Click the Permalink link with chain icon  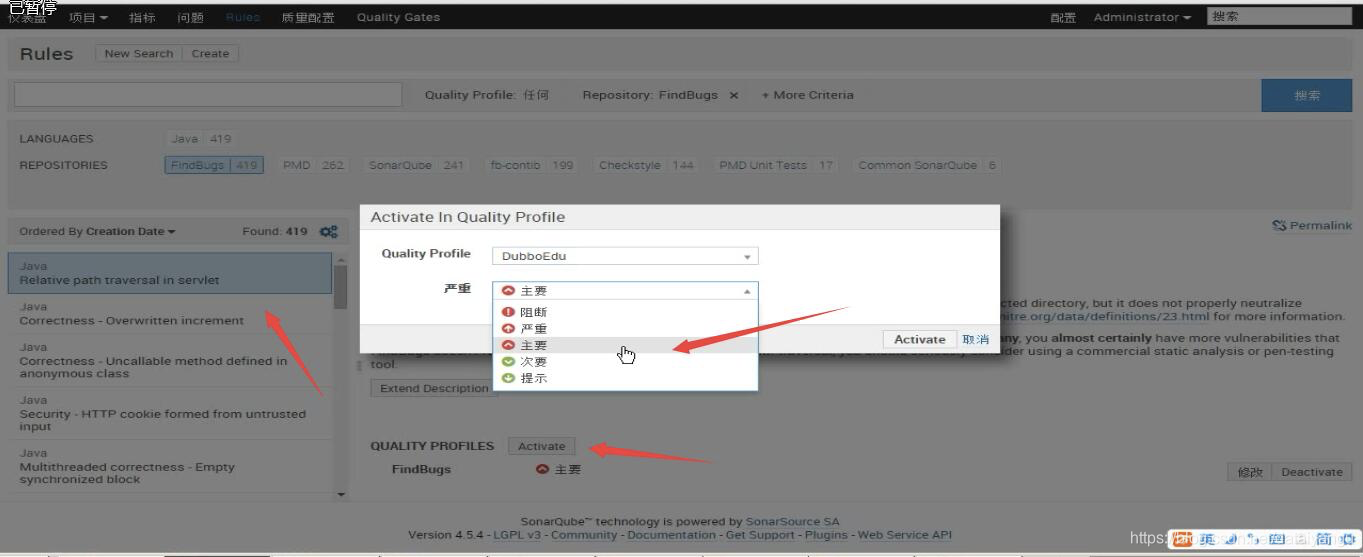point(1311,225)
